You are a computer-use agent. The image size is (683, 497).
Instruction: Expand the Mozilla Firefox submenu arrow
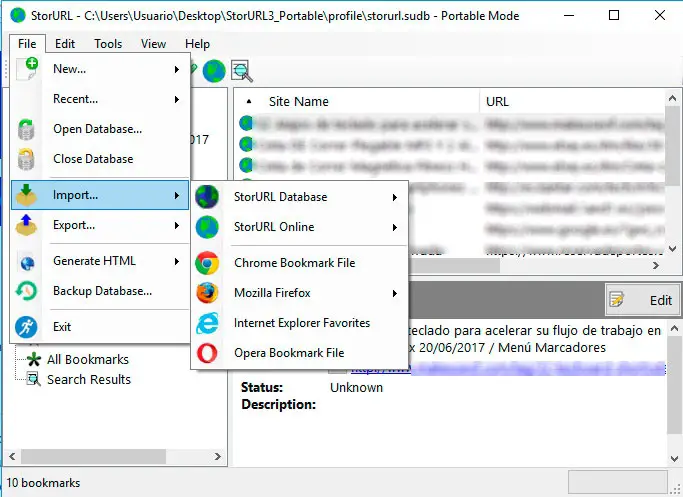click(395, 294)
